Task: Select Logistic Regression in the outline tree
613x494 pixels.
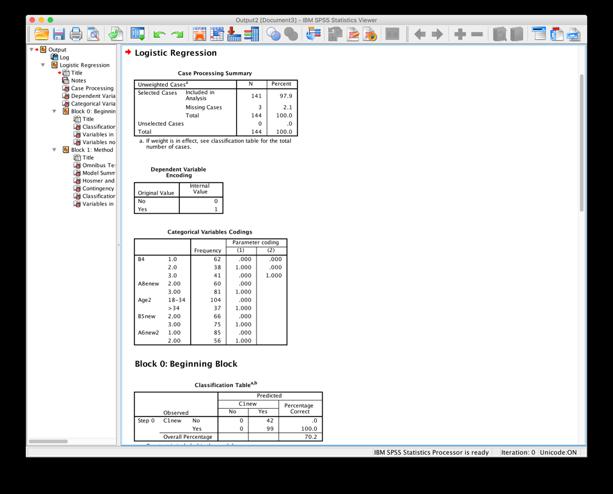Action: (x=84, y=65)
